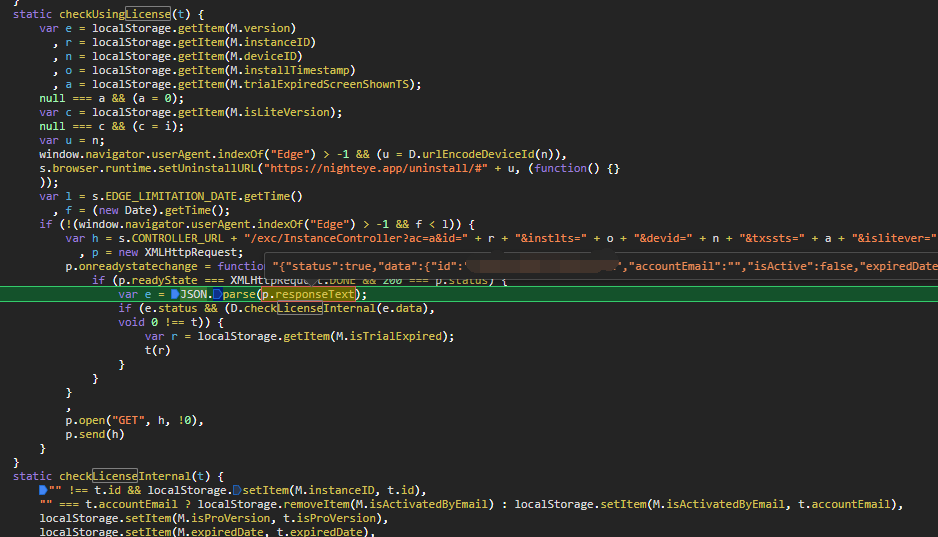Click the breakpoint marker before "" !== t.id
Image resolution: width=938 pixels, height=537 pixels.
coord(43,490)
